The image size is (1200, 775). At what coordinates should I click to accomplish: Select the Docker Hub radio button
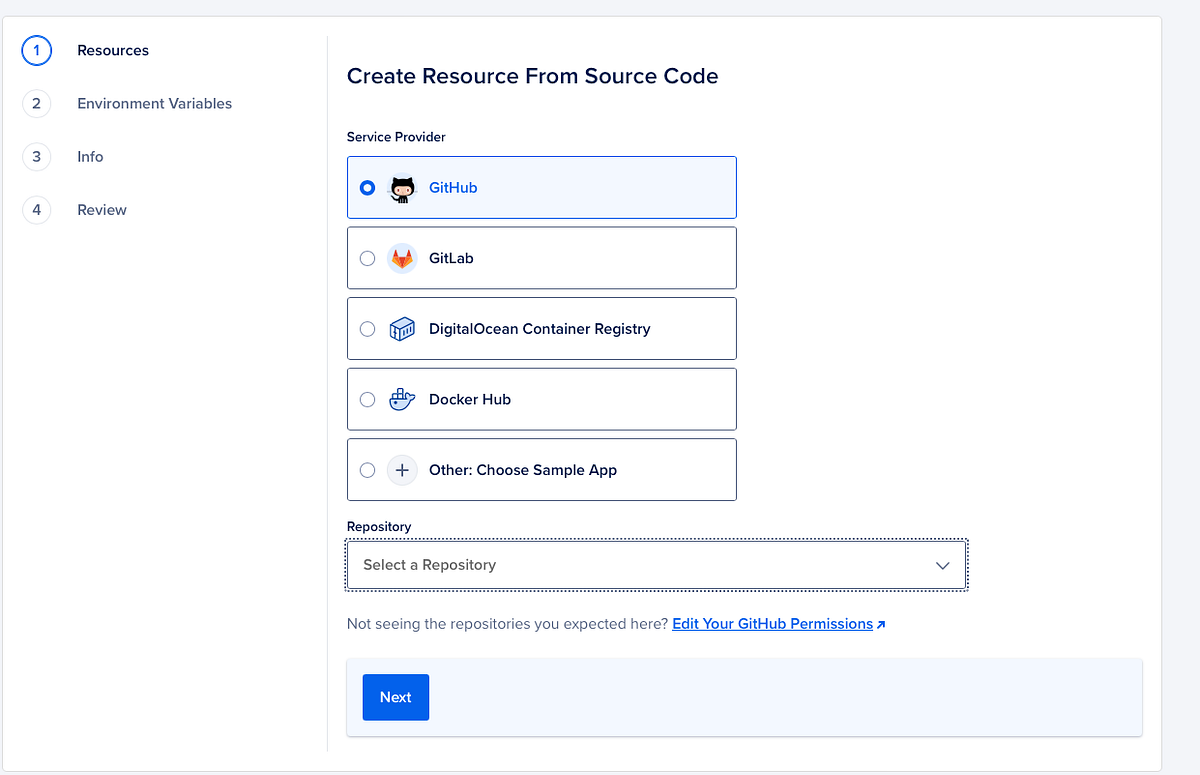pyautogui.click(x=367, y=398)
